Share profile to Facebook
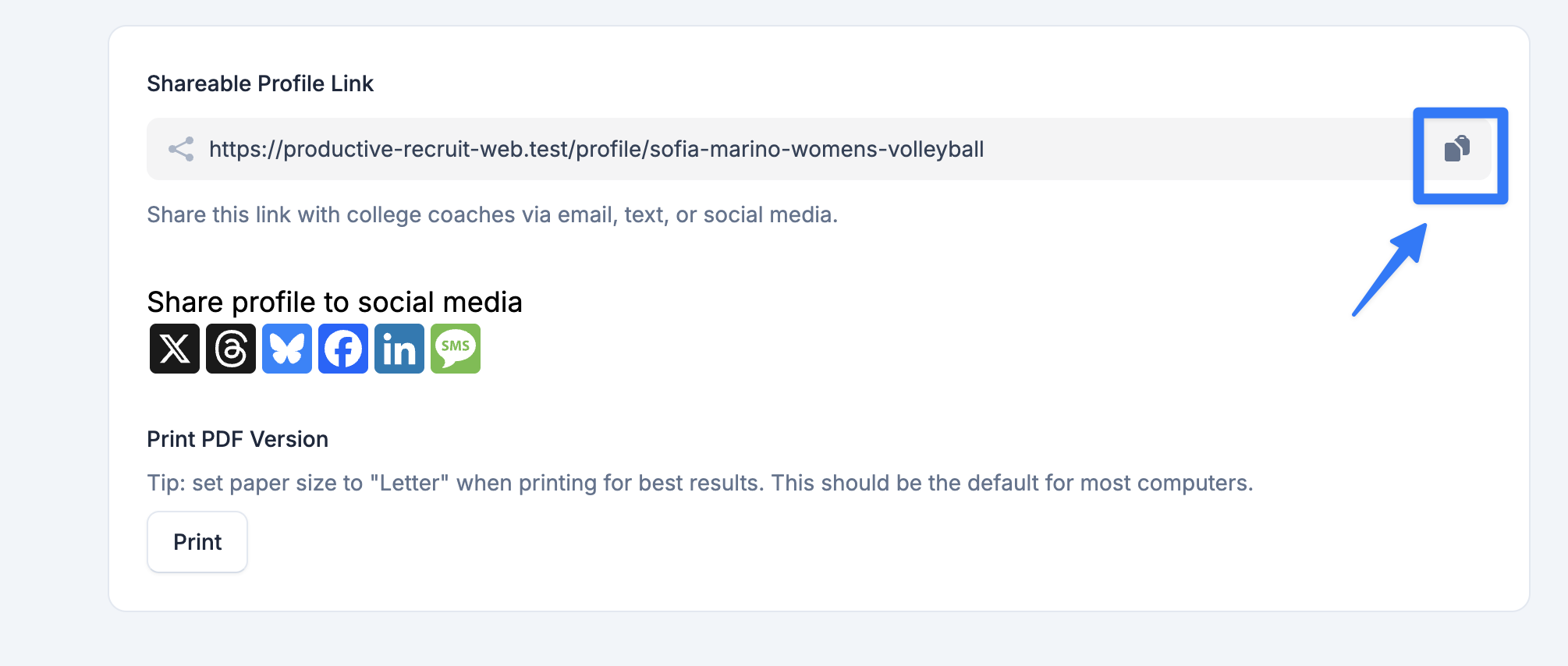Image resolution: width=1568 pixels, height=666 pixels. pyautogui.click(x=343, y=349)
